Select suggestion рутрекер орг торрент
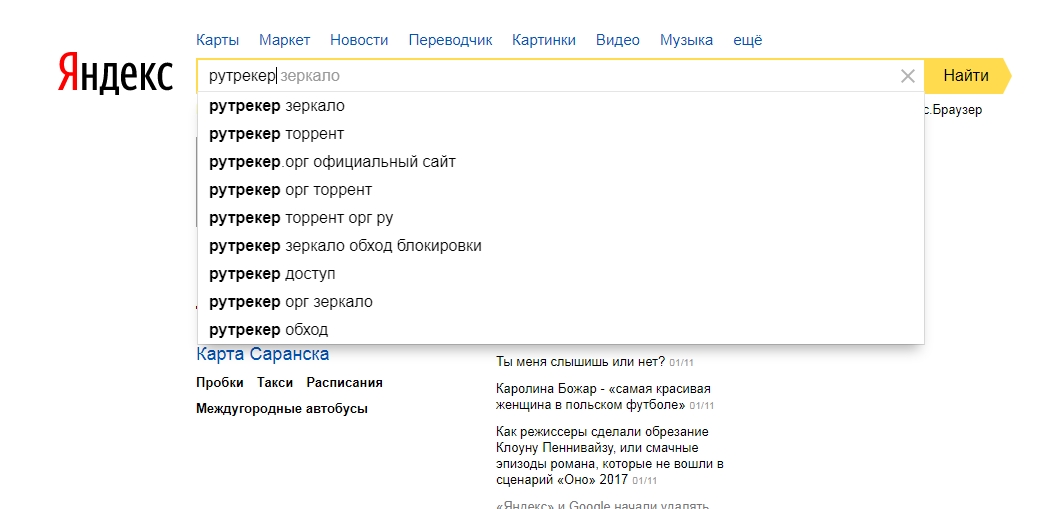Image resolution: width=1062 pixels, height=509 pixels. pyautogui.click(x=561, y=190)
